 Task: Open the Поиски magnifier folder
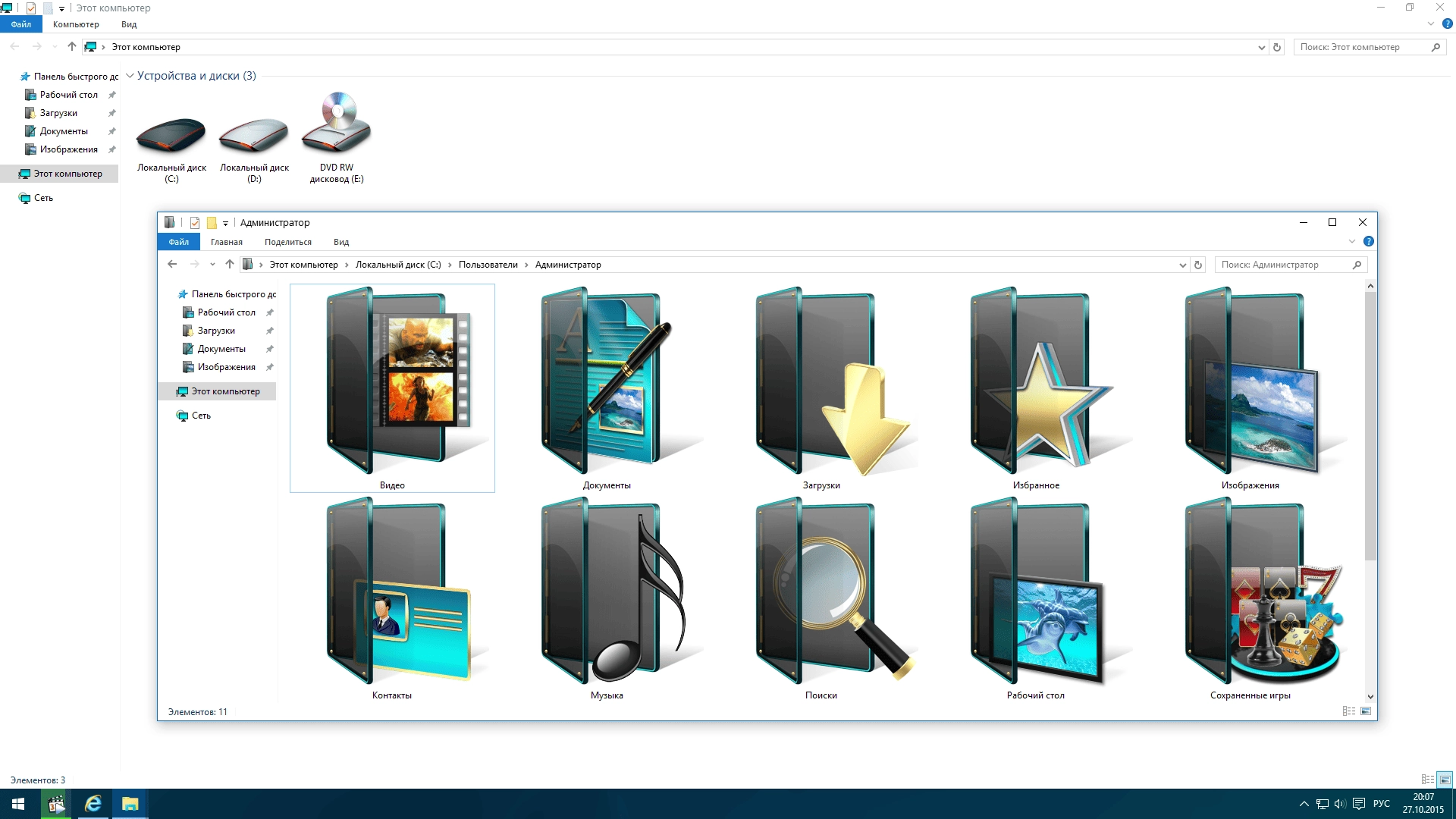pyautogui.click(x=821, y=598)
